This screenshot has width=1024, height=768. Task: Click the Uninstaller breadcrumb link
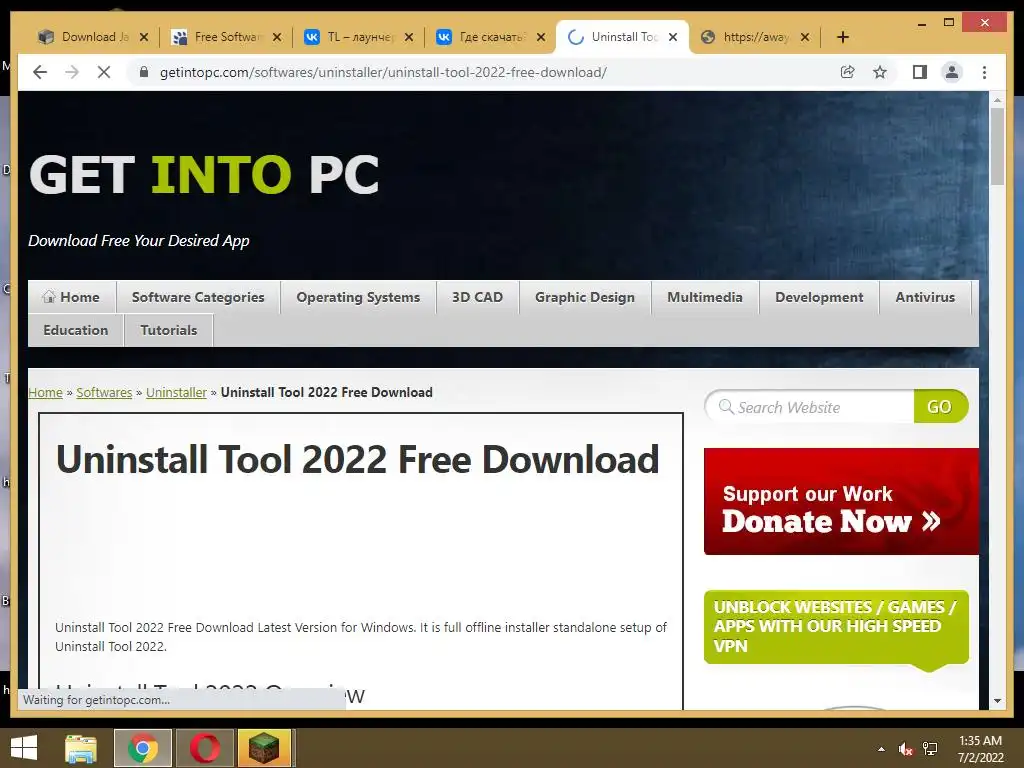(176, 392)
